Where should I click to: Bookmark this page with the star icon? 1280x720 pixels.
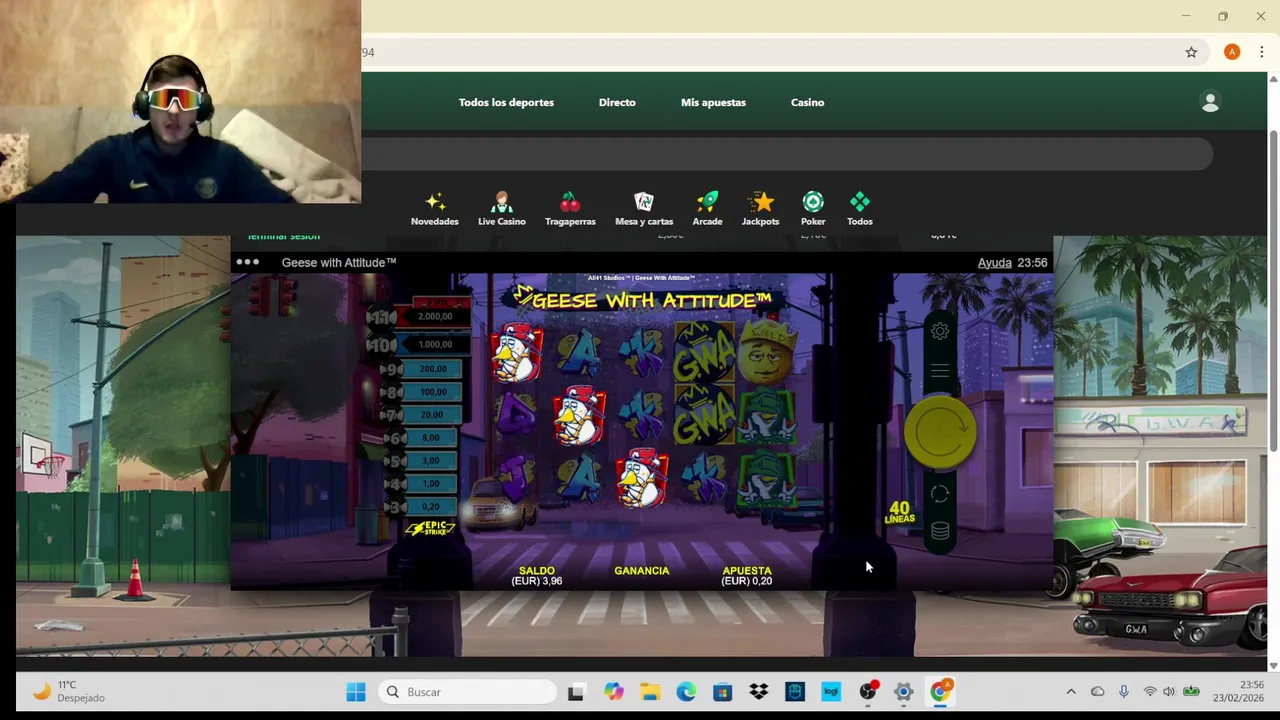click(1191, 52)
